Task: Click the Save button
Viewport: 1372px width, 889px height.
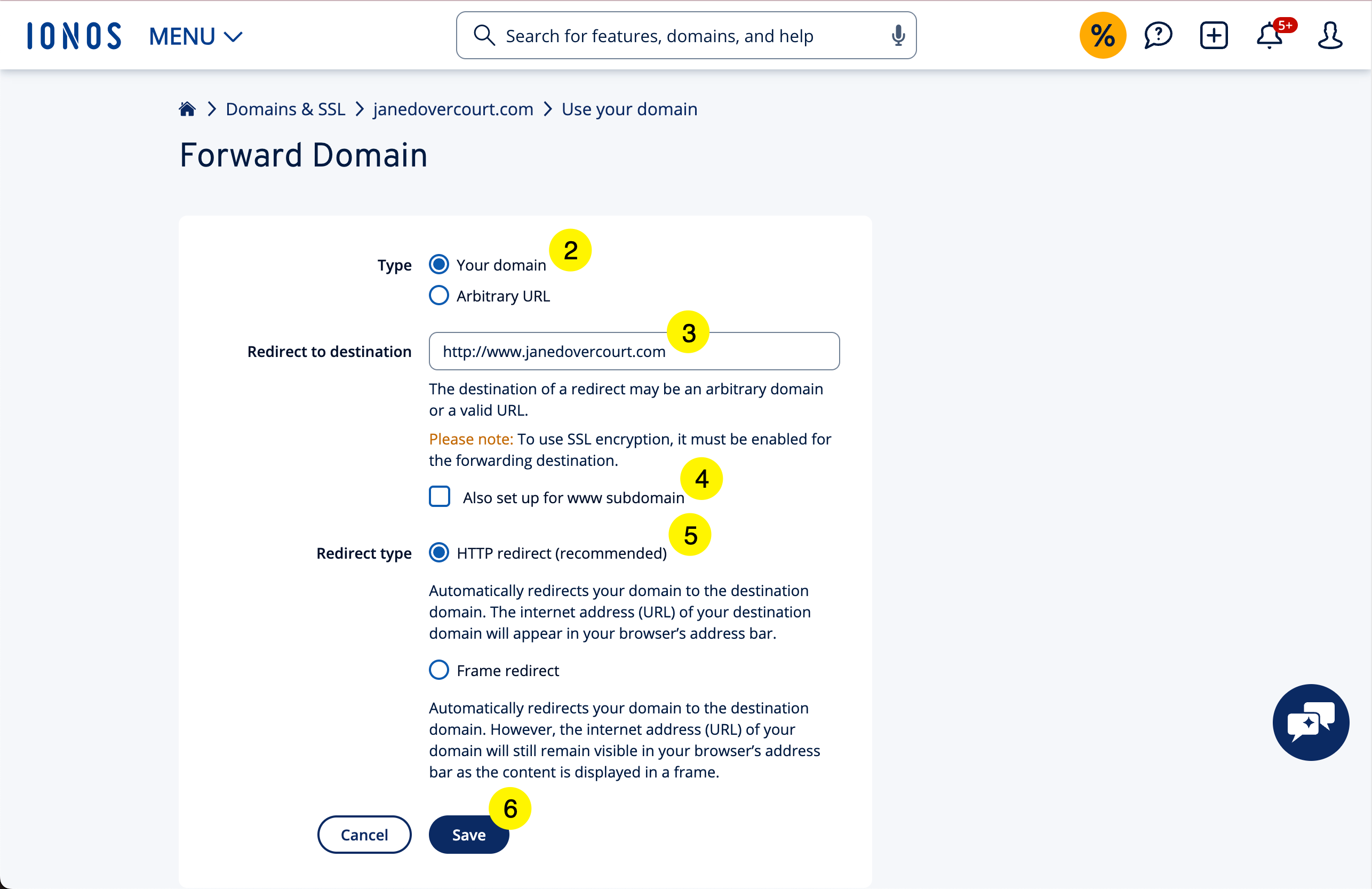Action: click(x=469, y=834)
